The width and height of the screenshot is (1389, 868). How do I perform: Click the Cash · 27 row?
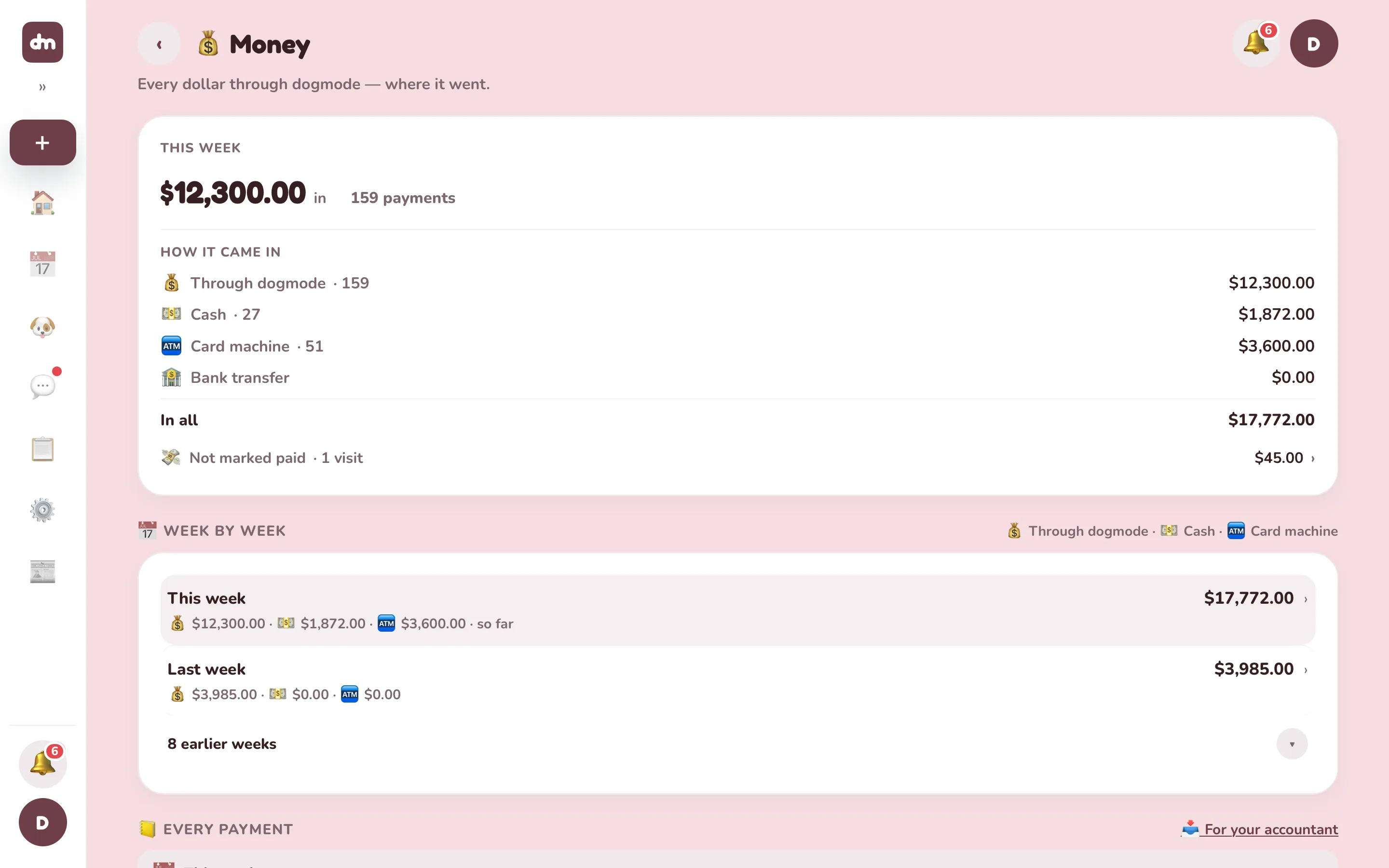[737, 314]
